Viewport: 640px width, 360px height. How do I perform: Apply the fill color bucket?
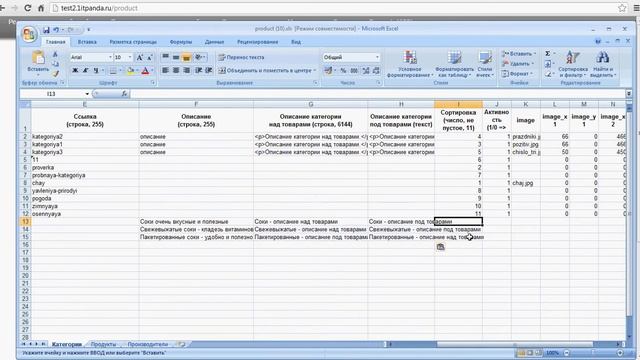130,71
